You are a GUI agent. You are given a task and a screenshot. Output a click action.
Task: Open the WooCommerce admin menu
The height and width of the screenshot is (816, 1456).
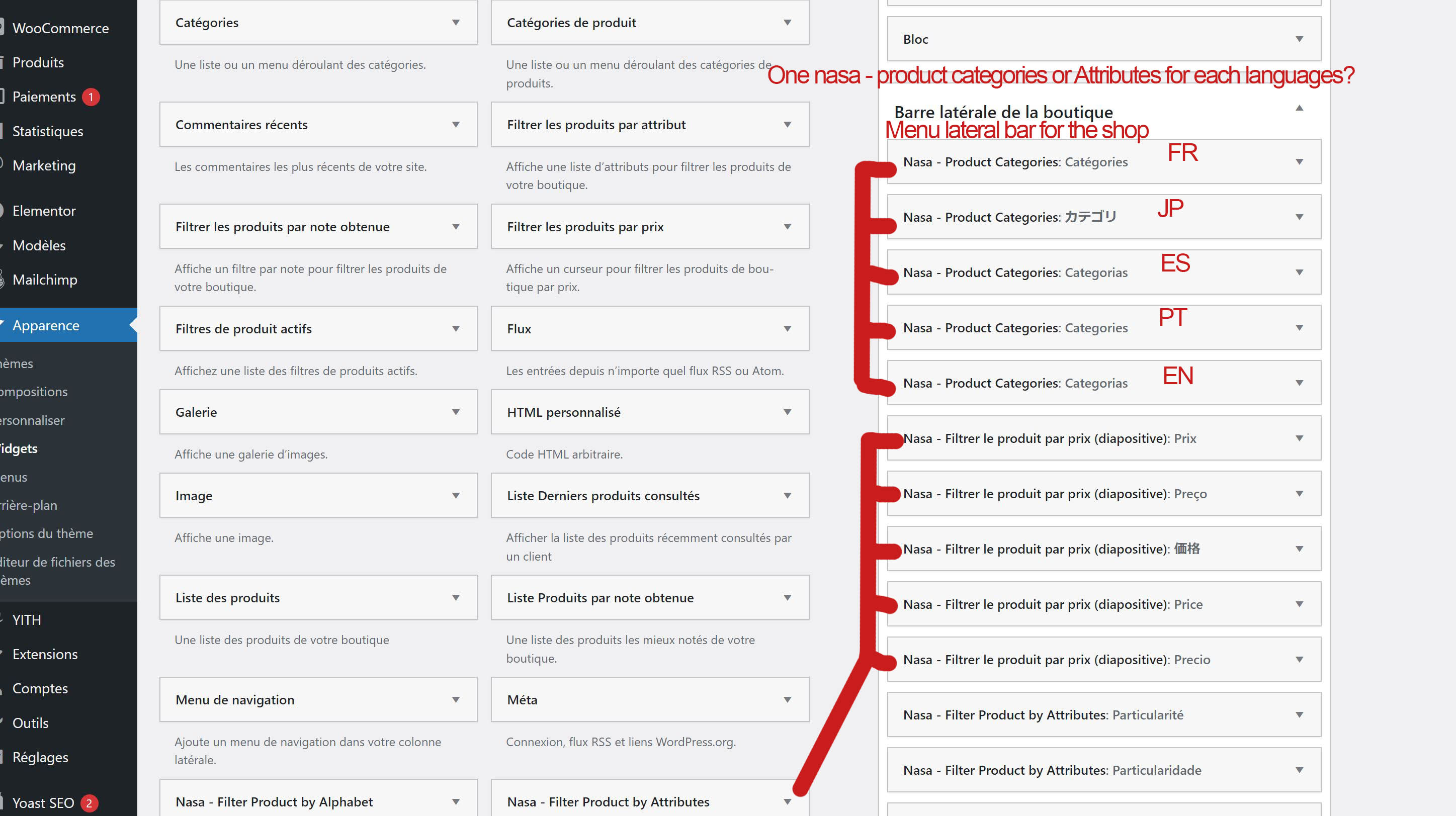pyautogui.click(x=60, y=28)
